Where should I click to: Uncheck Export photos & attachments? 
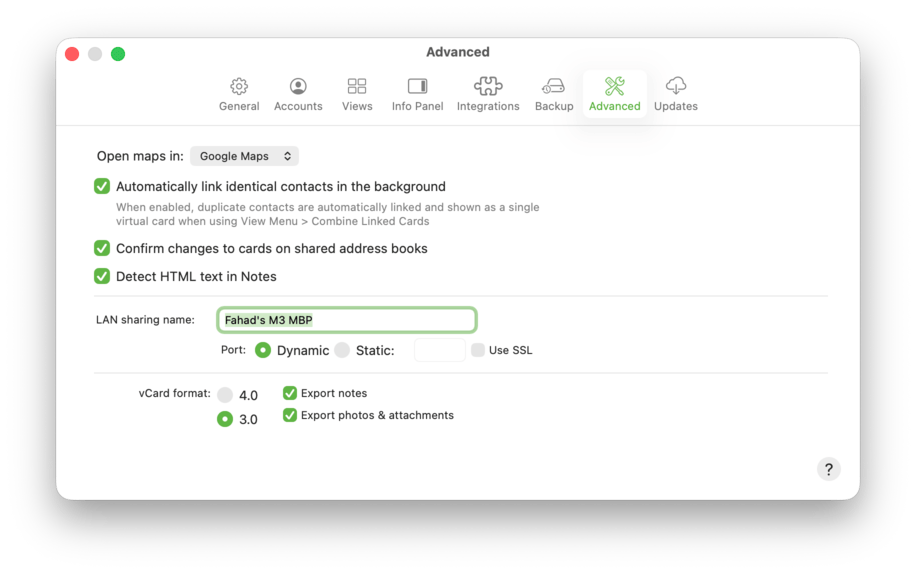(290, 415)
